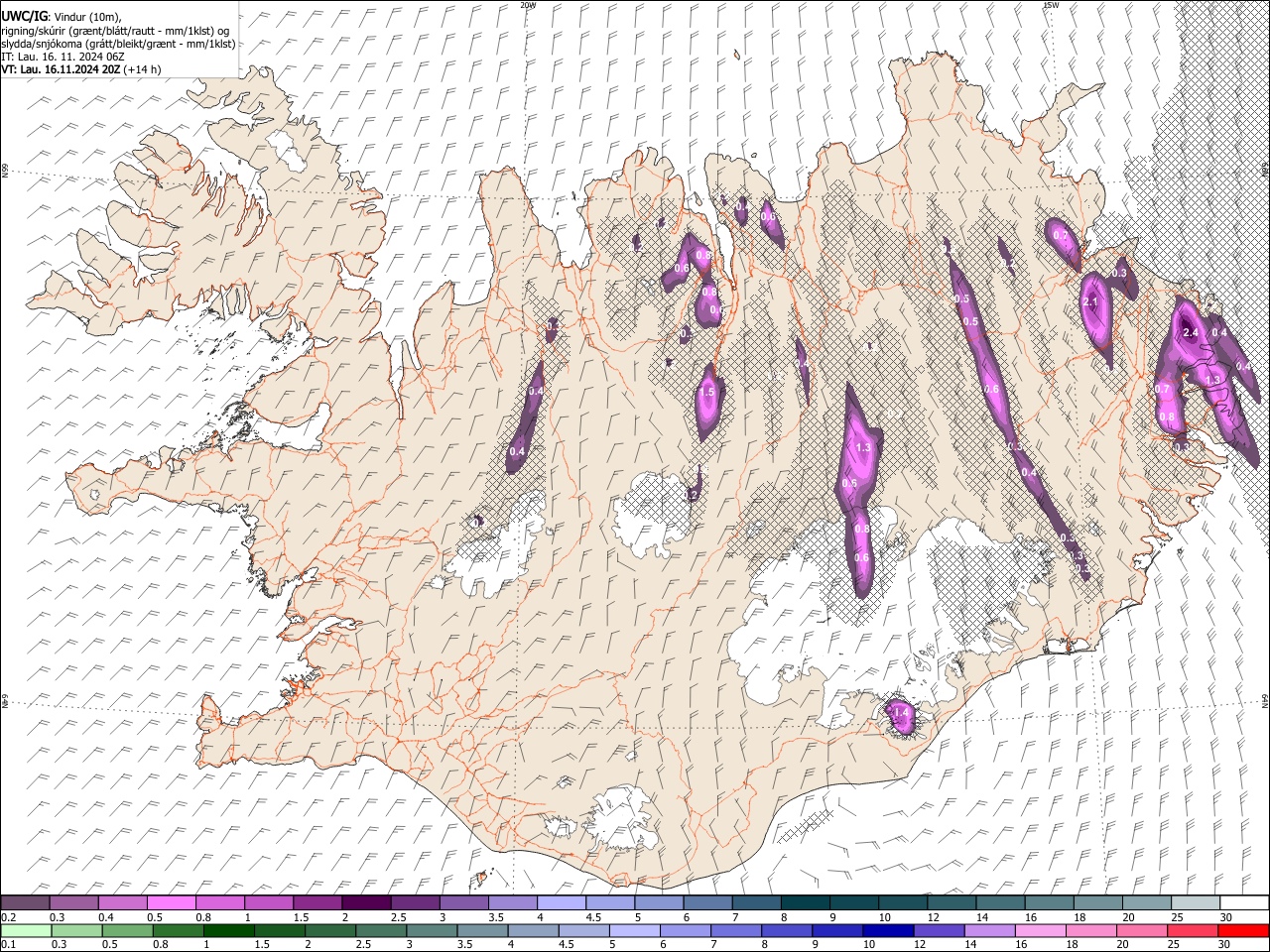Click the '20W' longitude label

pyautogui.click(x=528, y=5)
